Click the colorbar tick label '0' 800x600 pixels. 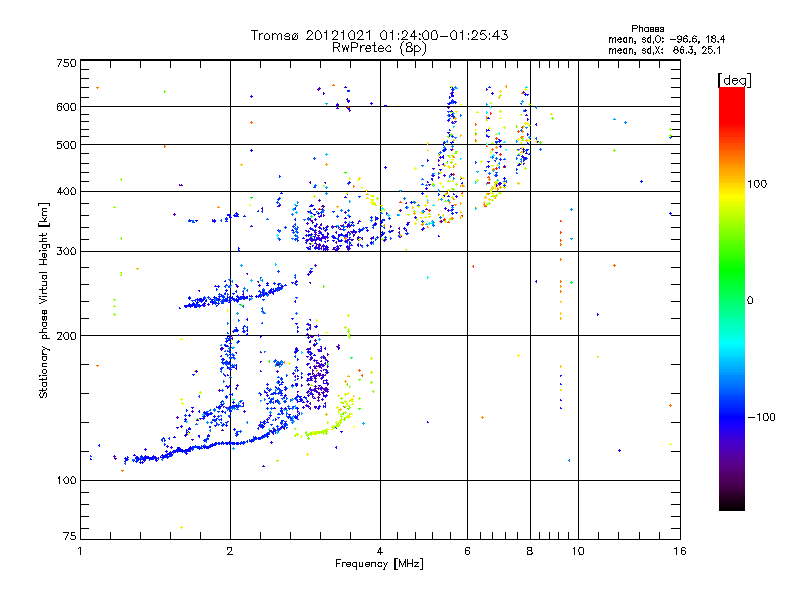point(750,301)
